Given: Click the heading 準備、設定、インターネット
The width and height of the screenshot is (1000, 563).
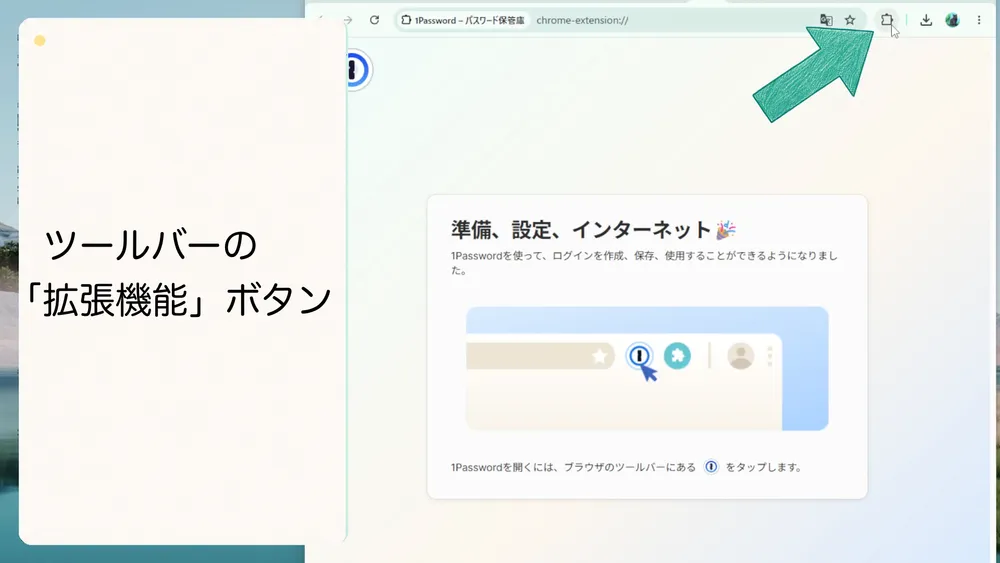Looking at the screenshot, I should pyautogui.click(x=581, y=230).
